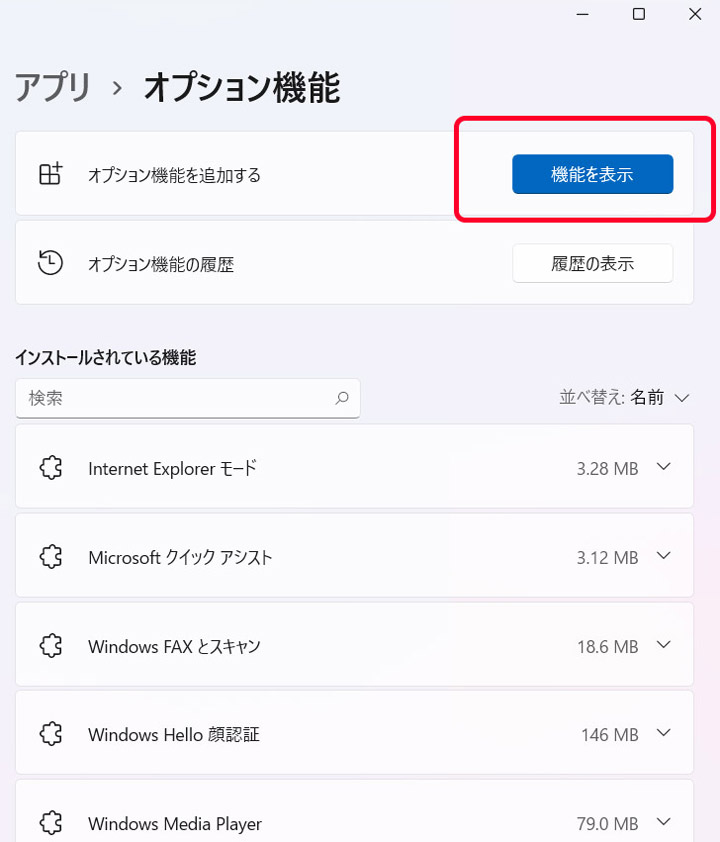
Task: Expand the Internet Explorer モード entry chevron
Action: point(664,467)
